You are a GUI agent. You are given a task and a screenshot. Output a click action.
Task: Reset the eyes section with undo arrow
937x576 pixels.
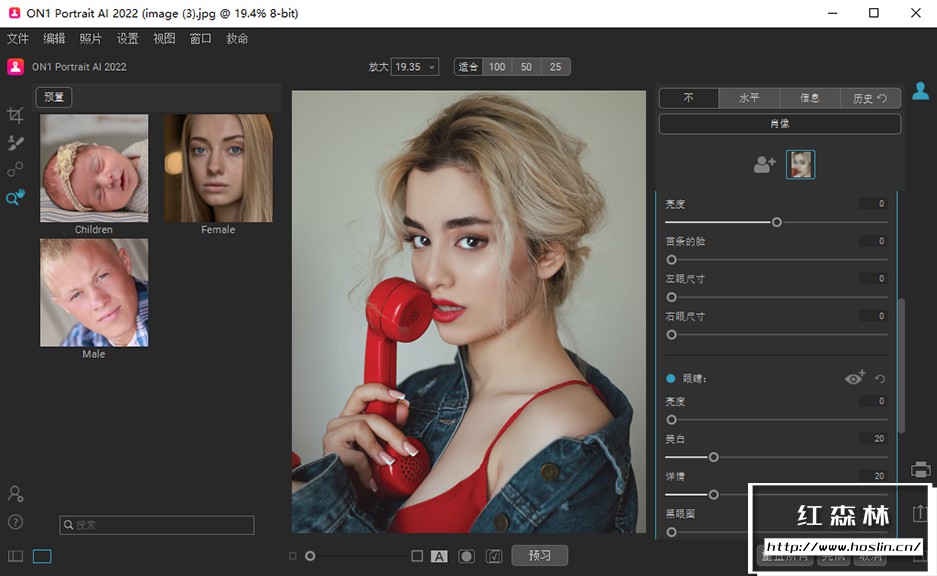click(880, 379)
